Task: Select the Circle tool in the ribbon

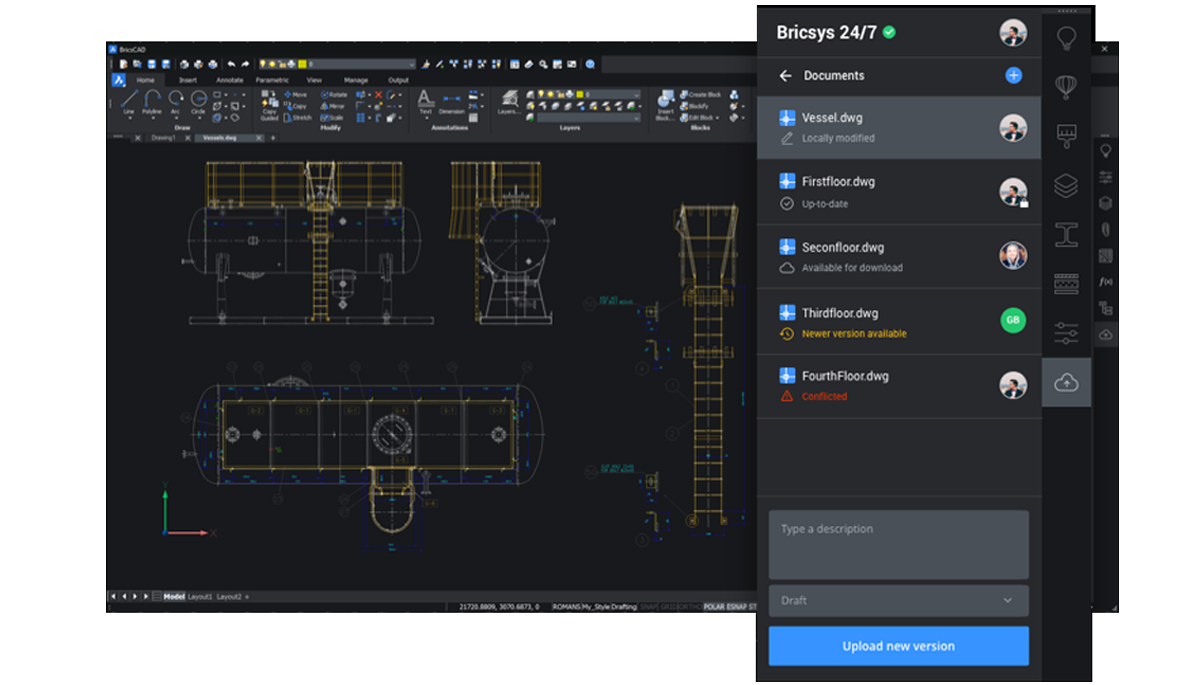Action: pos(198,103)
